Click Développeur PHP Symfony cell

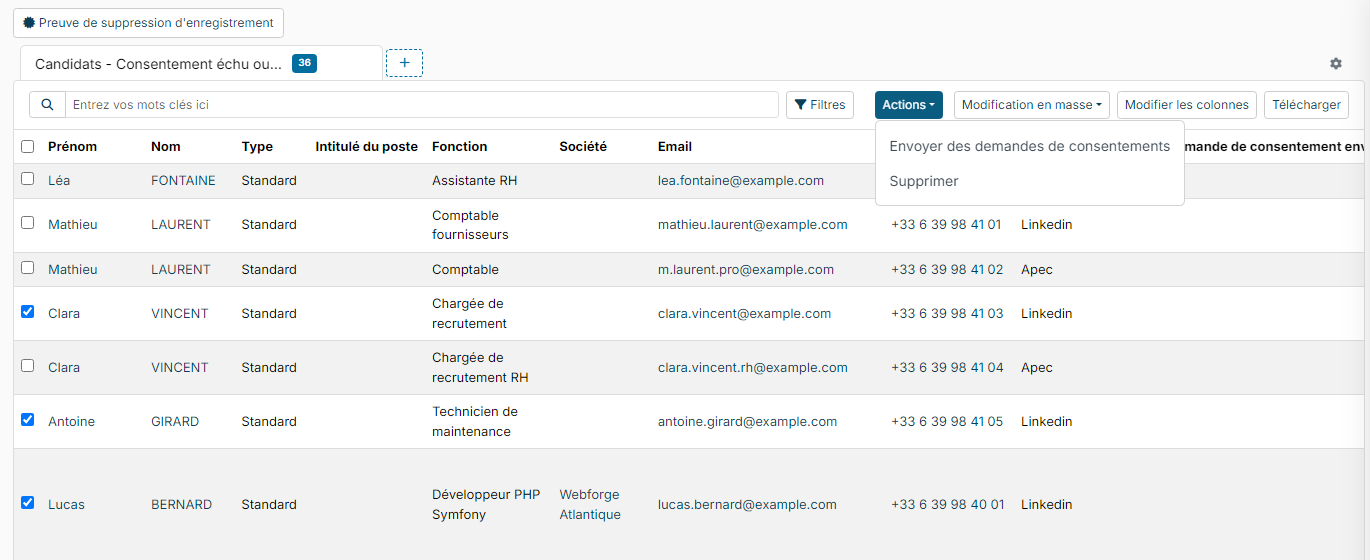point(486,505)
